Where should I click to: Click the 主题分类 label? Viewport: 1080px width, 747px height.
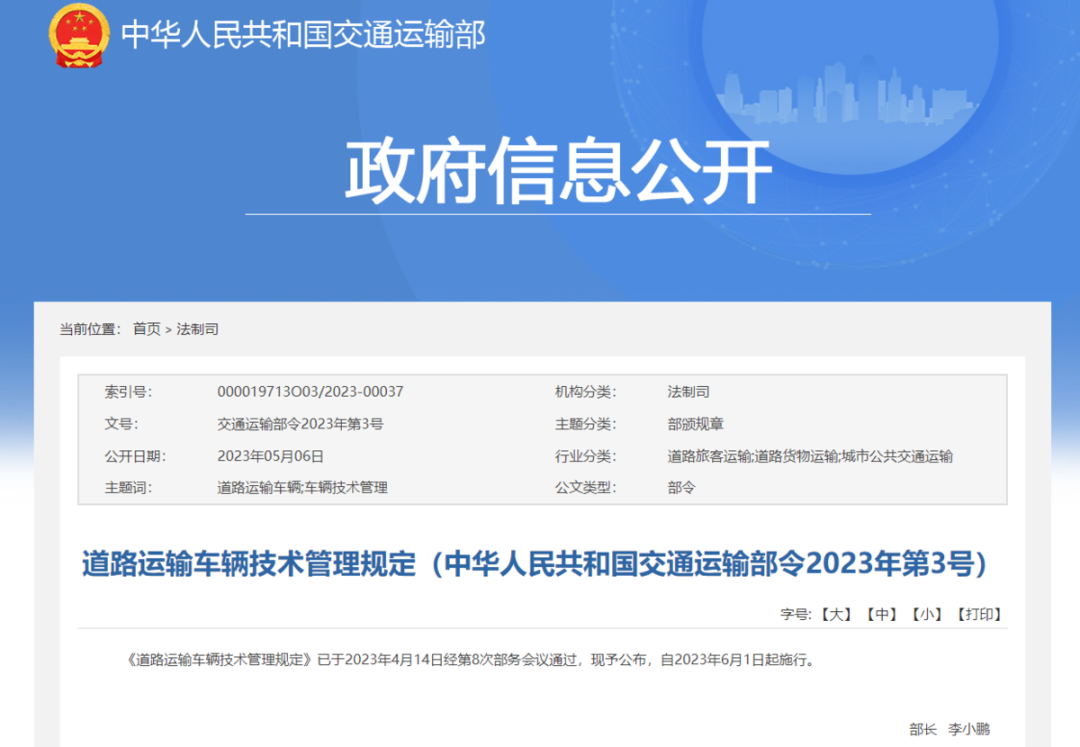point(585,424)
